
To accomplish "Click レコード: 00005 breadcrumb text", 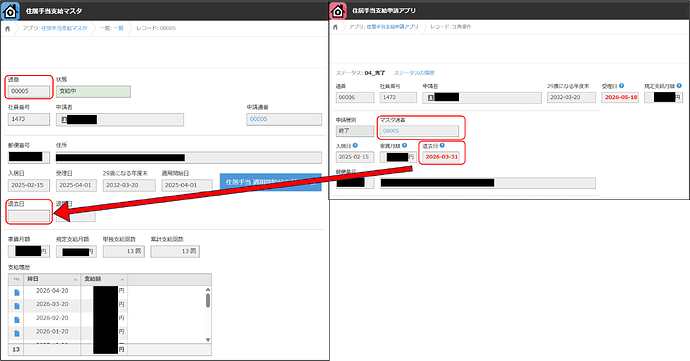I will [x=156, y=28].
